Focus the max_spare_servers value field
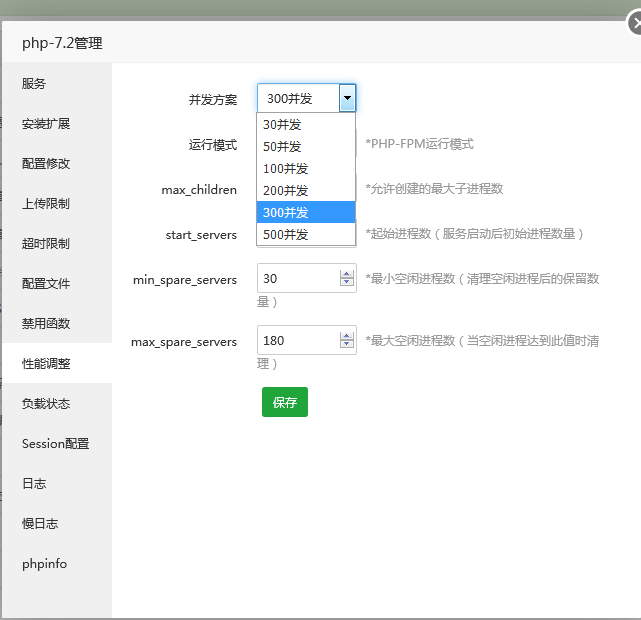The height and width of the screenshot is (620, 641). 297,341
